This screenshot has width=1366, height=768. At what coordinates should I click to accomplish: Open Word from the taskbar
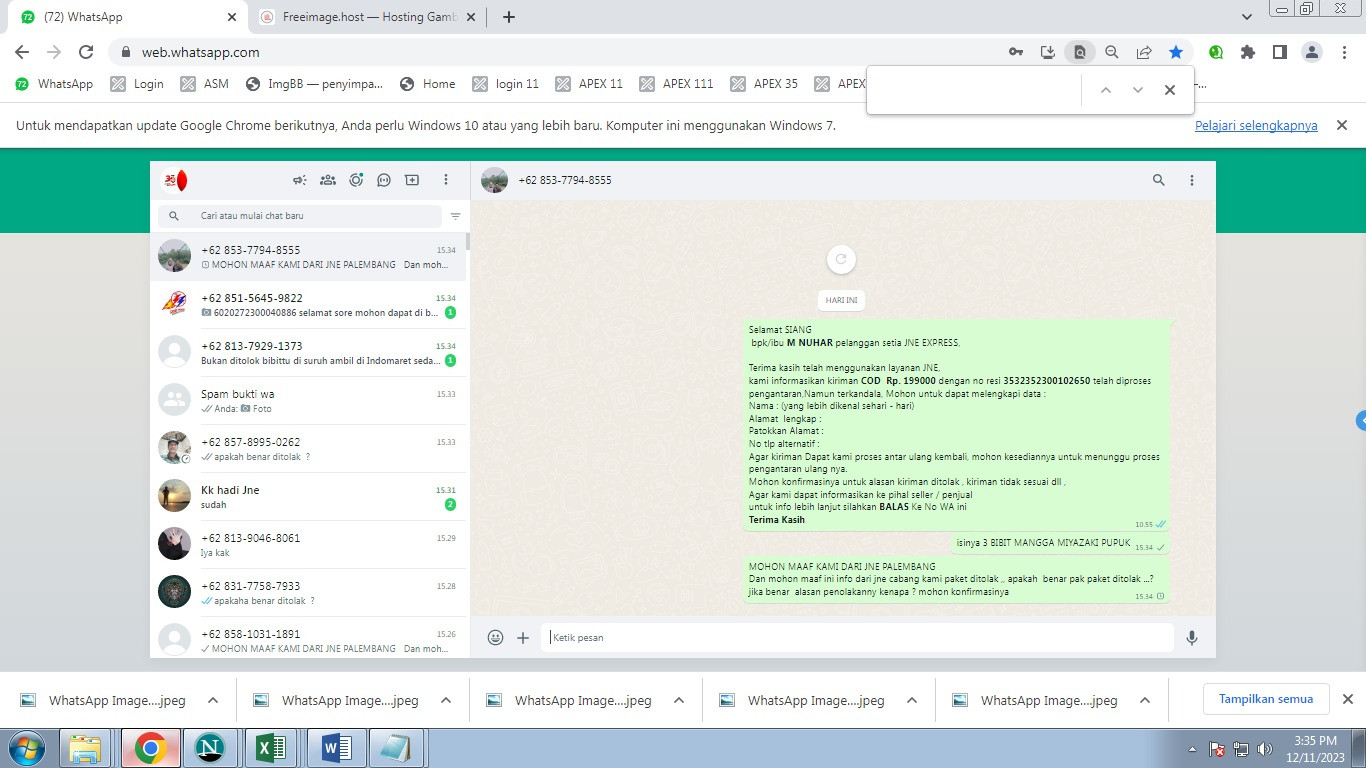coord(335,748)
